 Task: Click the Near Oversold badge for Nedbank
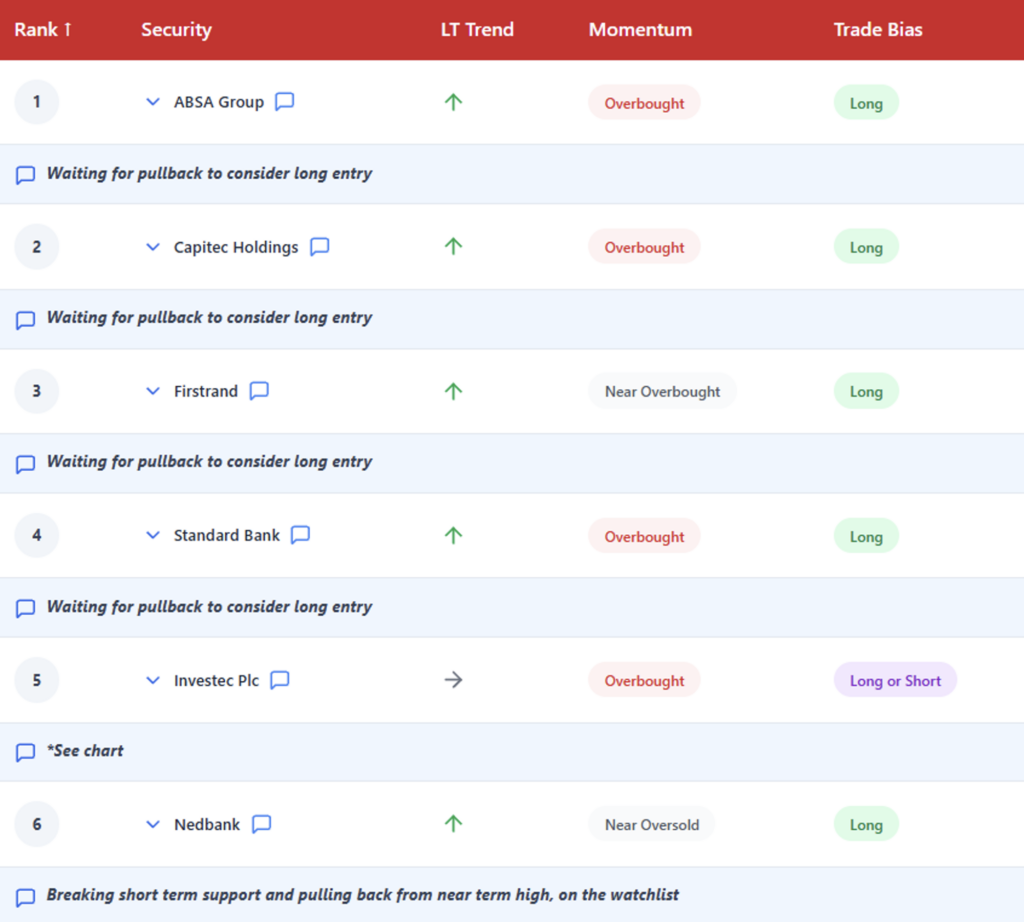click(x=651, y=825)
